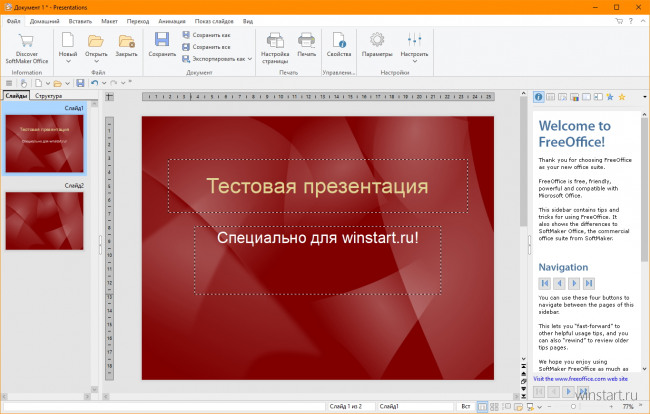Click the blue undo arrow

[x=95, y=83]
